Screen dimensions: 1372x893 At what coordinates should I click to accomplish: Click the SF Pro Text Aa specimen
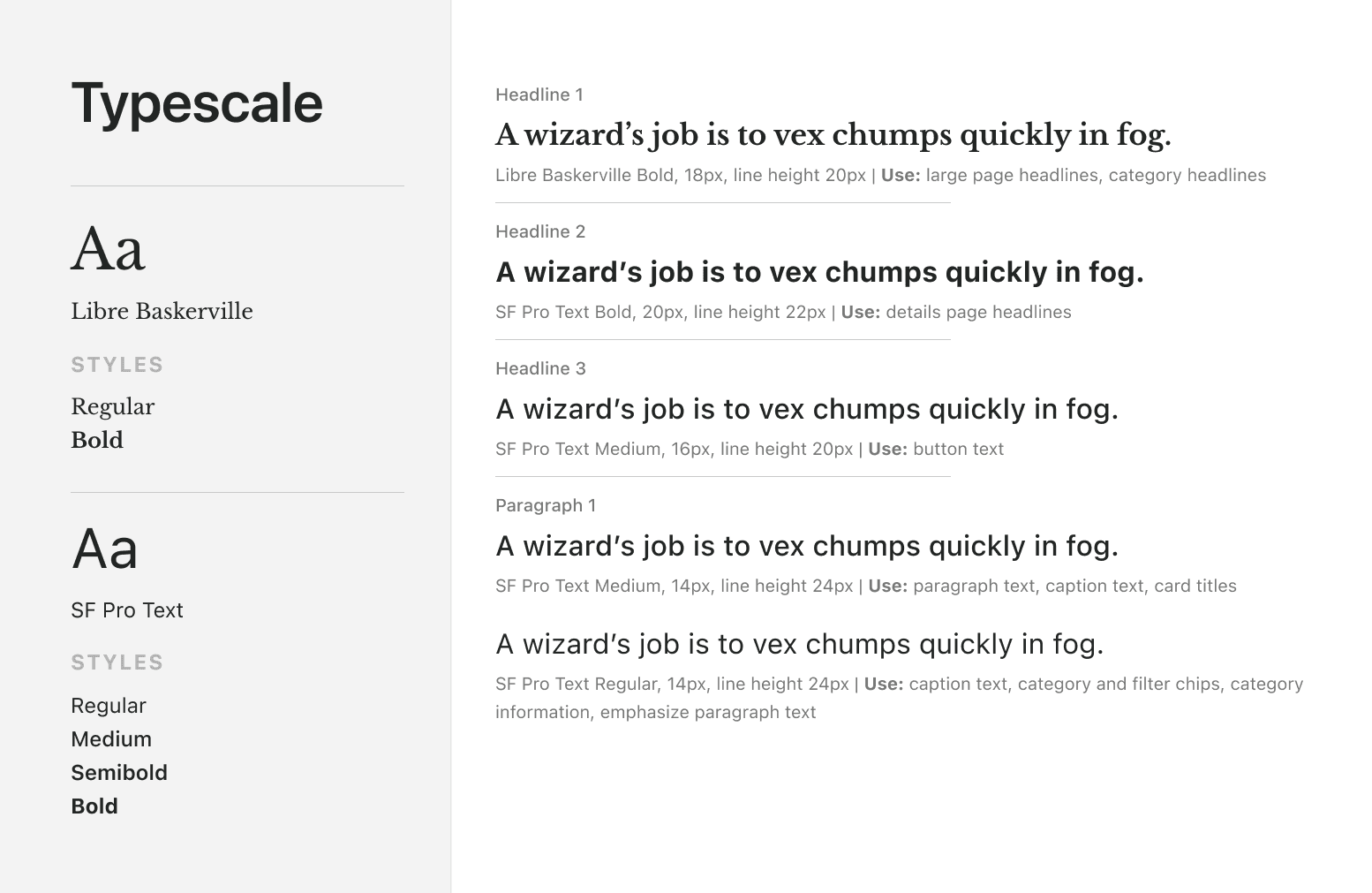105,549
